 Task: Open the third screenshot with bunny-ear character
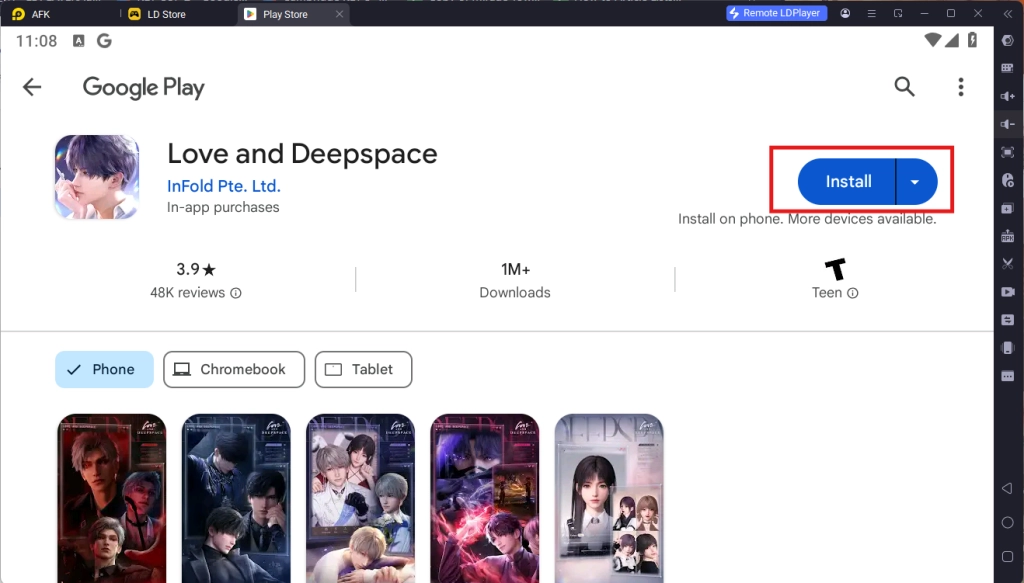tap(360, 498)
